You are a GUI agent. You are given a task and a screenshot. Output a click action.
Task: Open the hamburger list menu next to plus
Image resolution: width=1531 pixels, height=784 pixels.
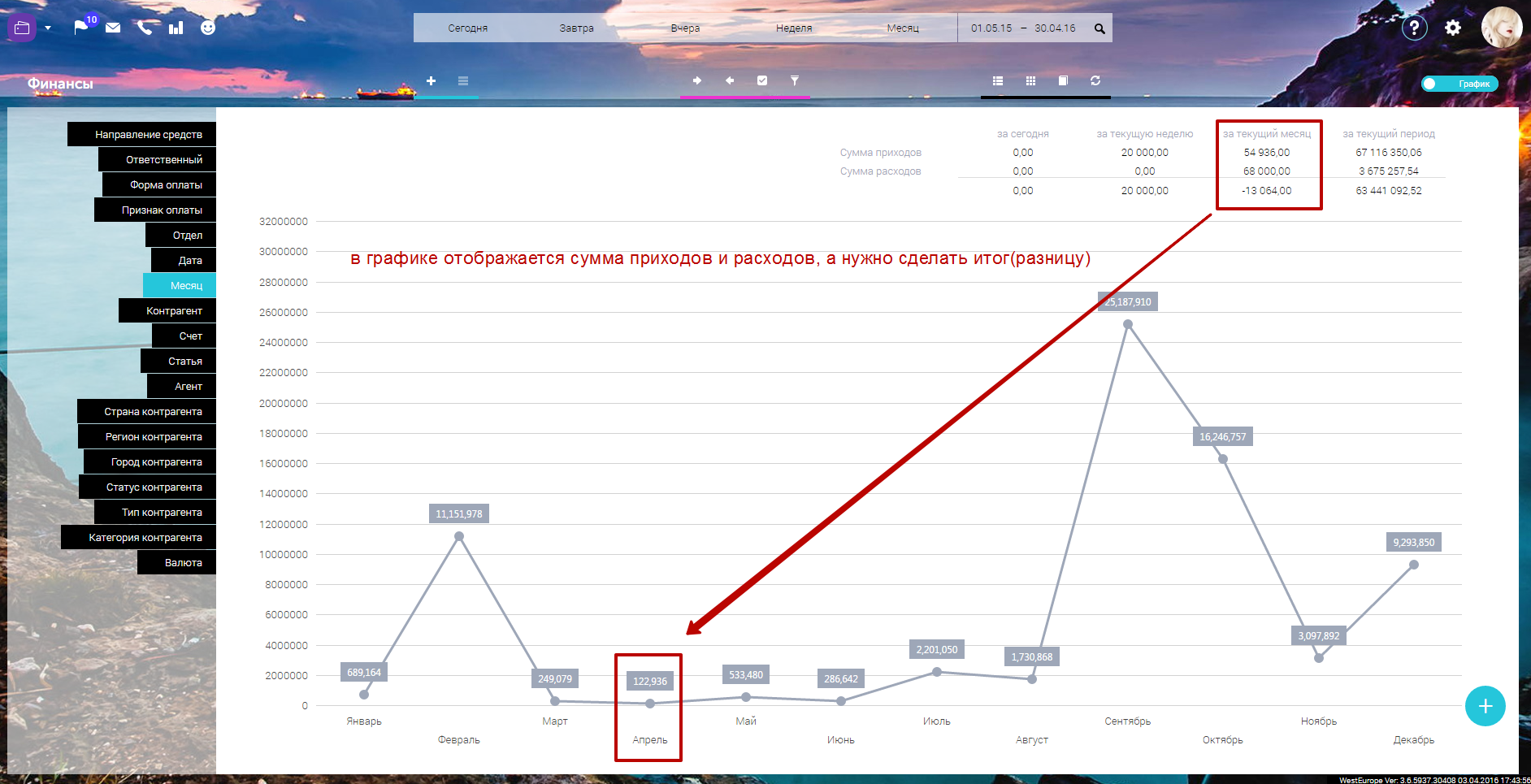463,80
